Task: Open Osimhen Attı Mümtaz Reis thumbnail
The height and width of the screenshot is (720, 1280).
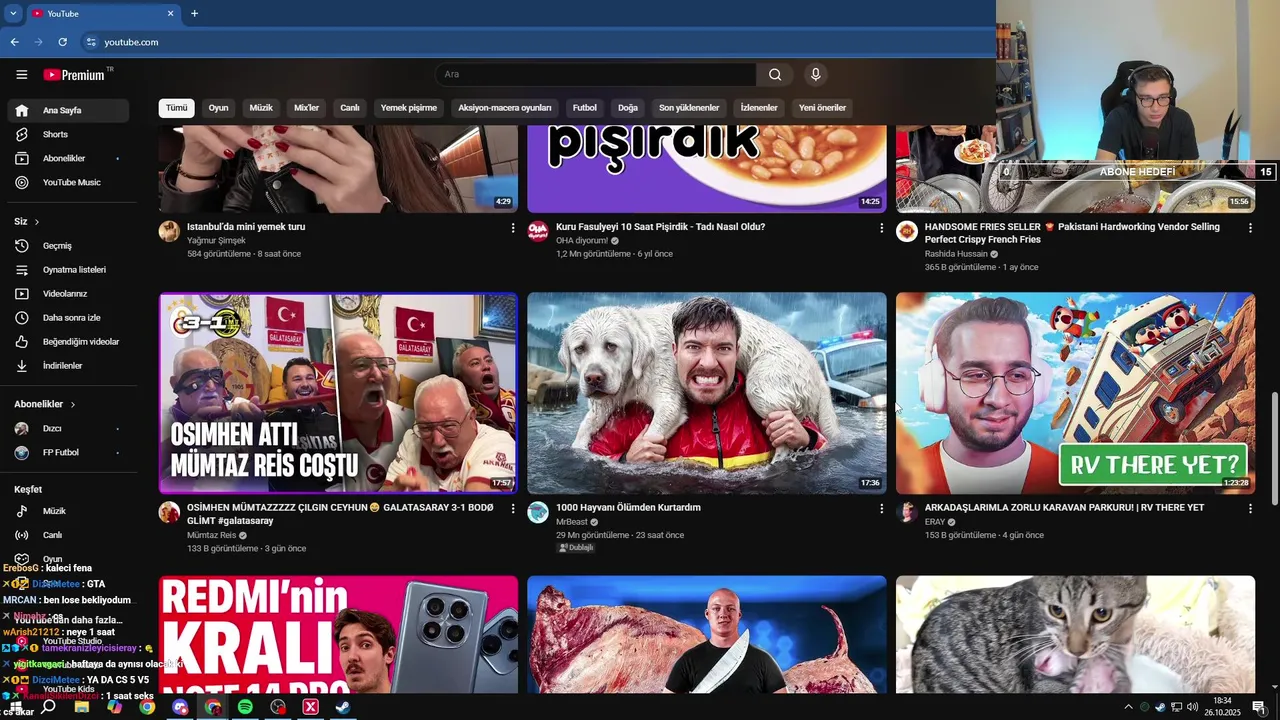Action: coord(338,393)
